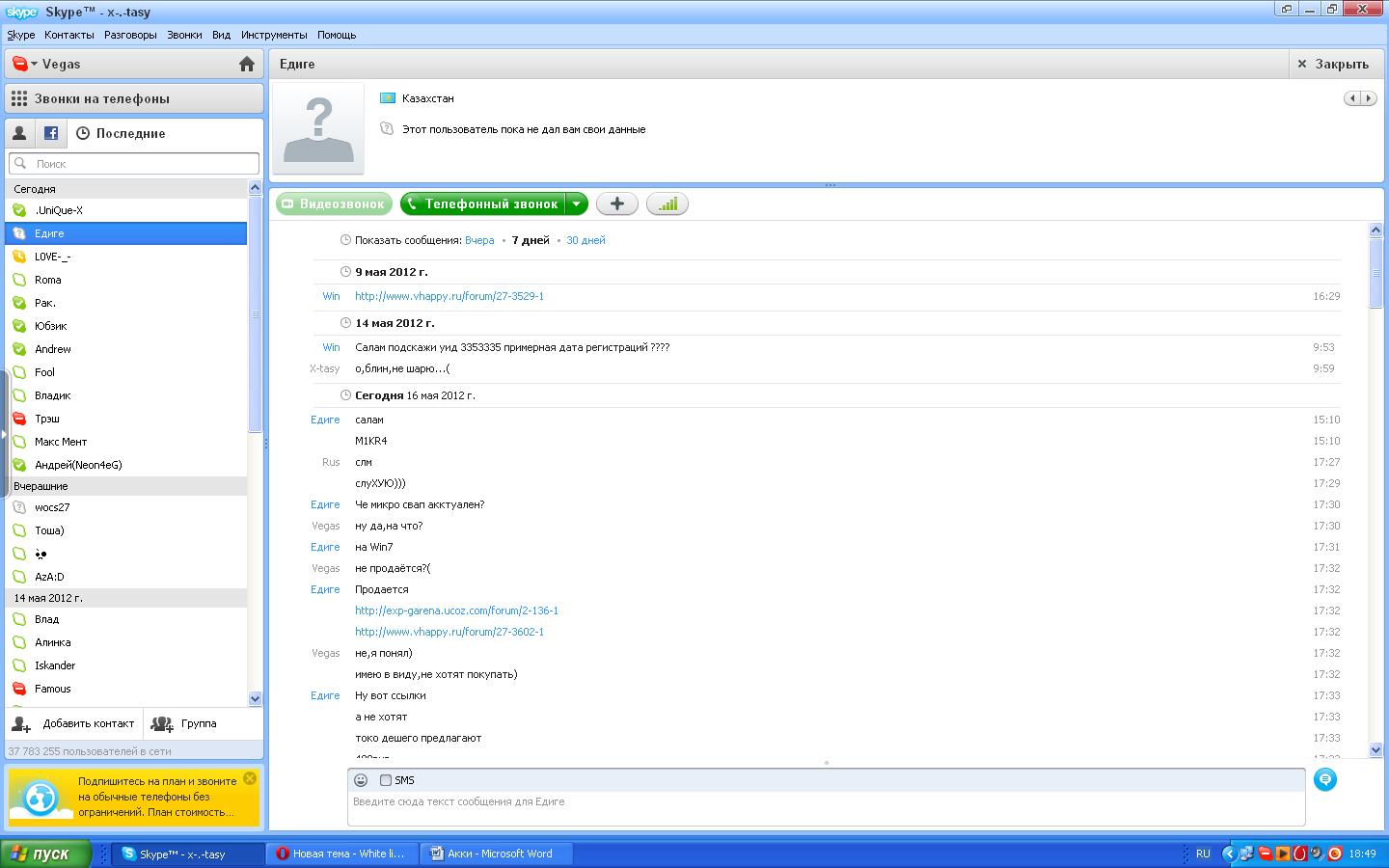This screenshot has height=868, width=1389.
Task: Click the dial pad icon for Звонки на телефоны
Action: [x=19, y=98]
